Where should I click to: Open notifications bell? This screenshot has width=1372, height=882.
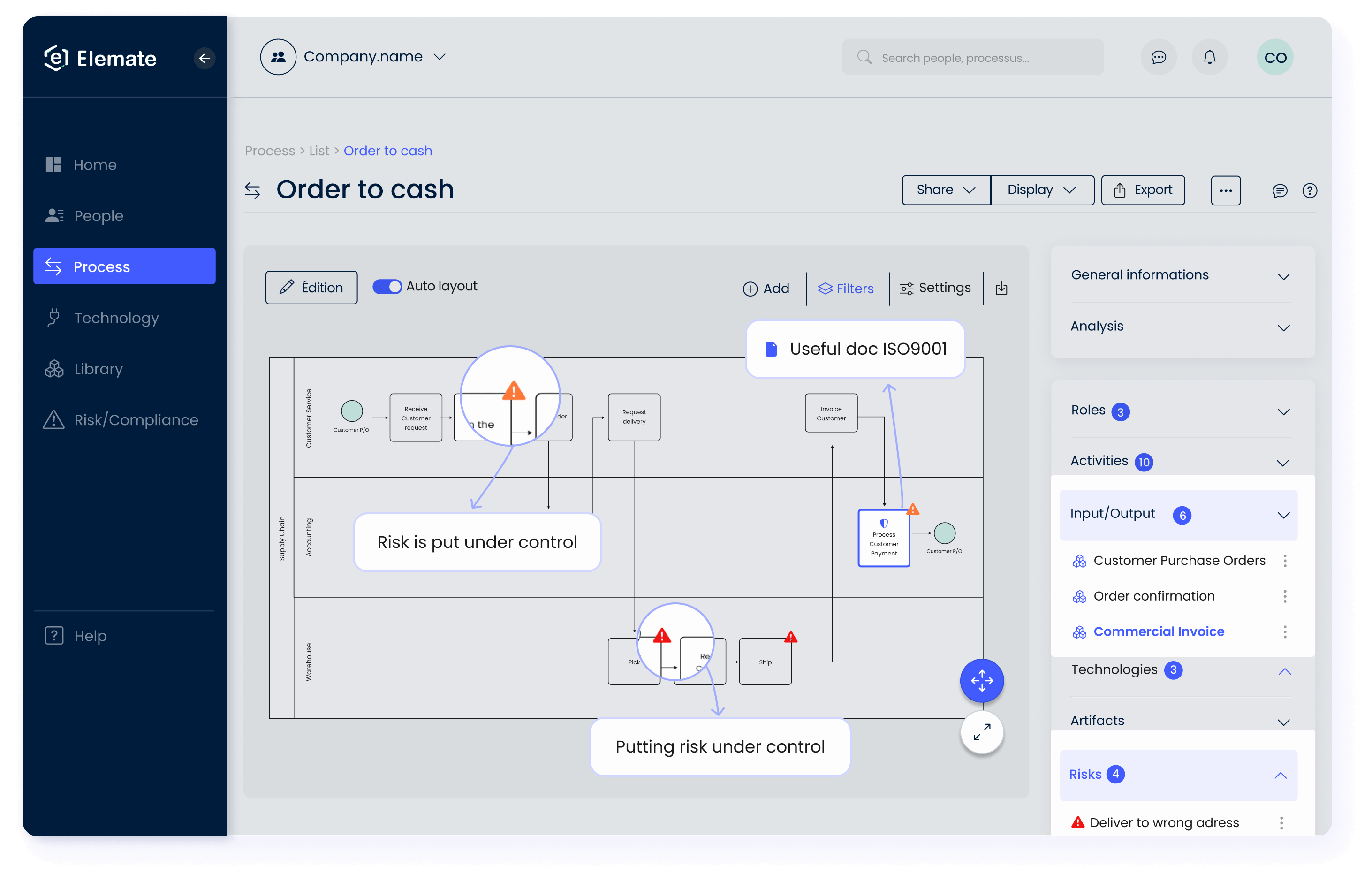[1209, 57]
